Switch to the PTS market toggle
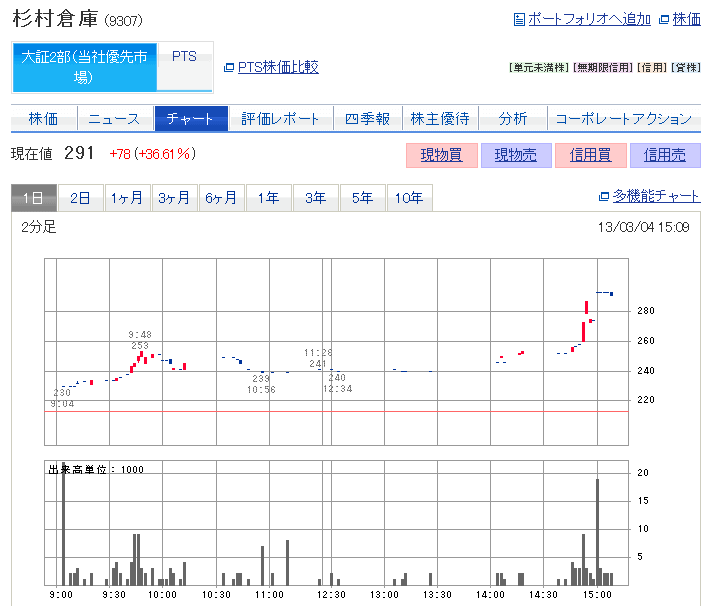711x606 pixels. [184, 57]
